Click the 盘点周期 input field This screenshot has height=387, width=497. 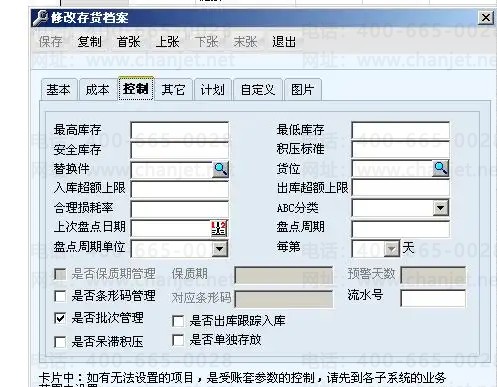(x=400, y=229)
